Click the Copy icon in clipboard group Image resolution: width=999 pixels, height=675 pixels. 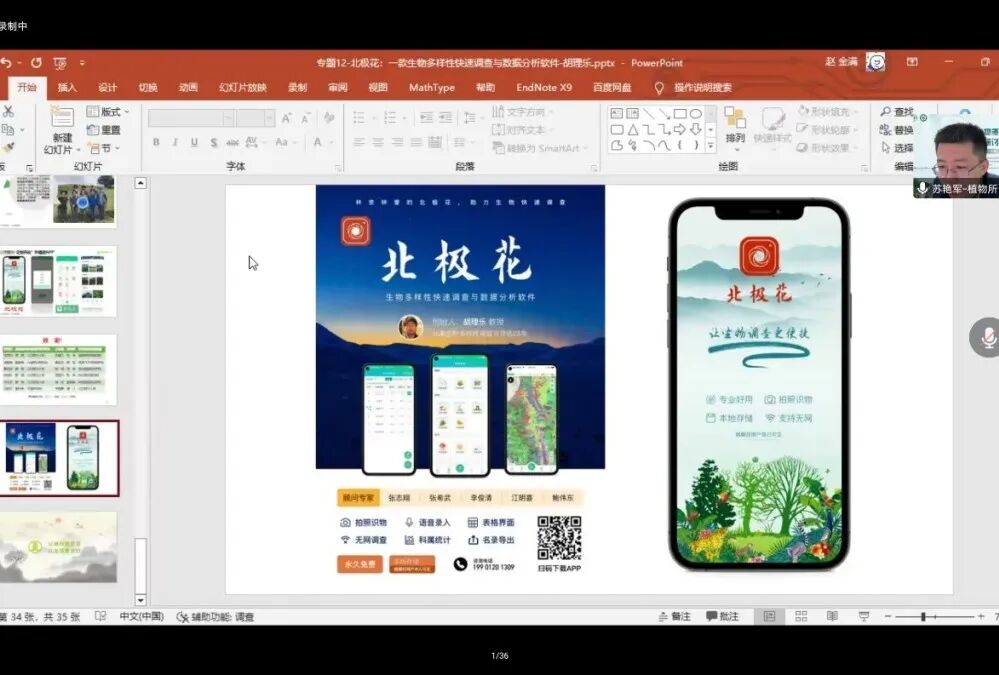[x=8, y=129]
